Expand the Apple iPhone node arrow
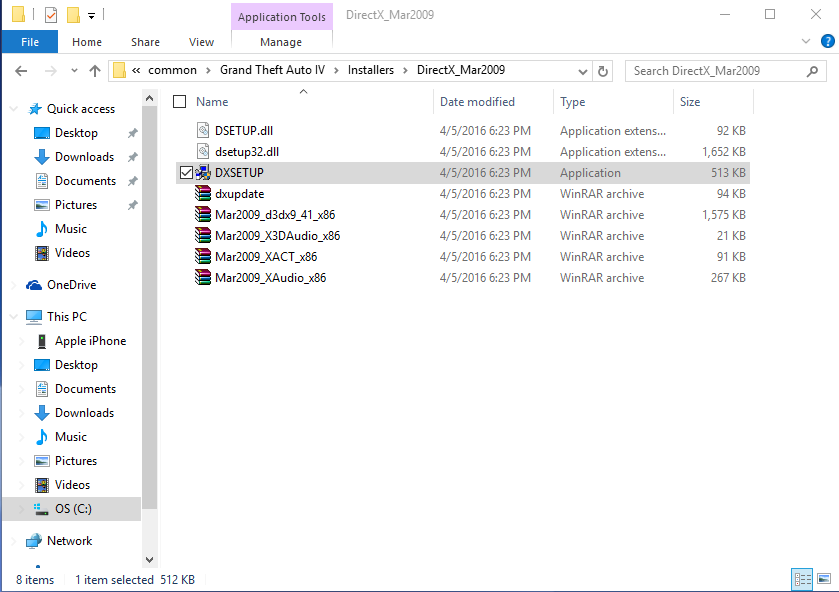The image size is (839, 592). pyautogui.click(x=22, y=341)
